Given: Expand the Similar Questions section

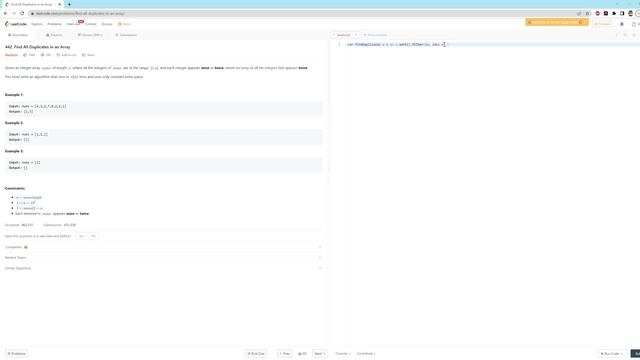Looking at the screenshot, I should [163, 268].
